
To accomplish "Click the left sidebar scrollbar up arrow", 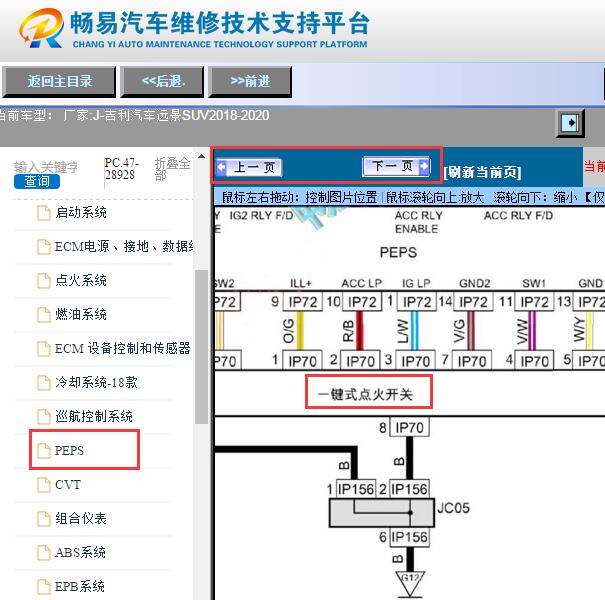I will click(x=201, y=156).
